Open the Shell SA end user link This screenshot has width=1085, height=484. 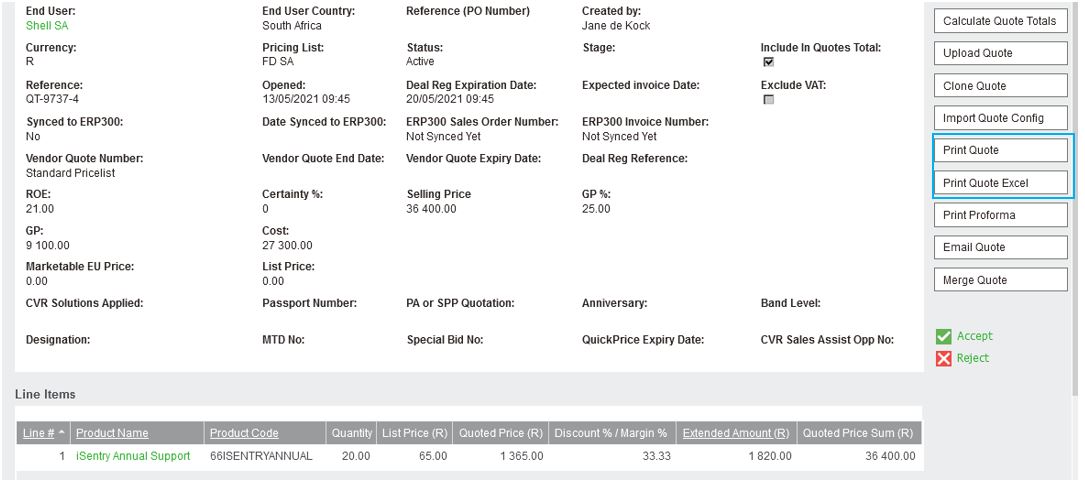pyautogui.click(x=47, y=26)
